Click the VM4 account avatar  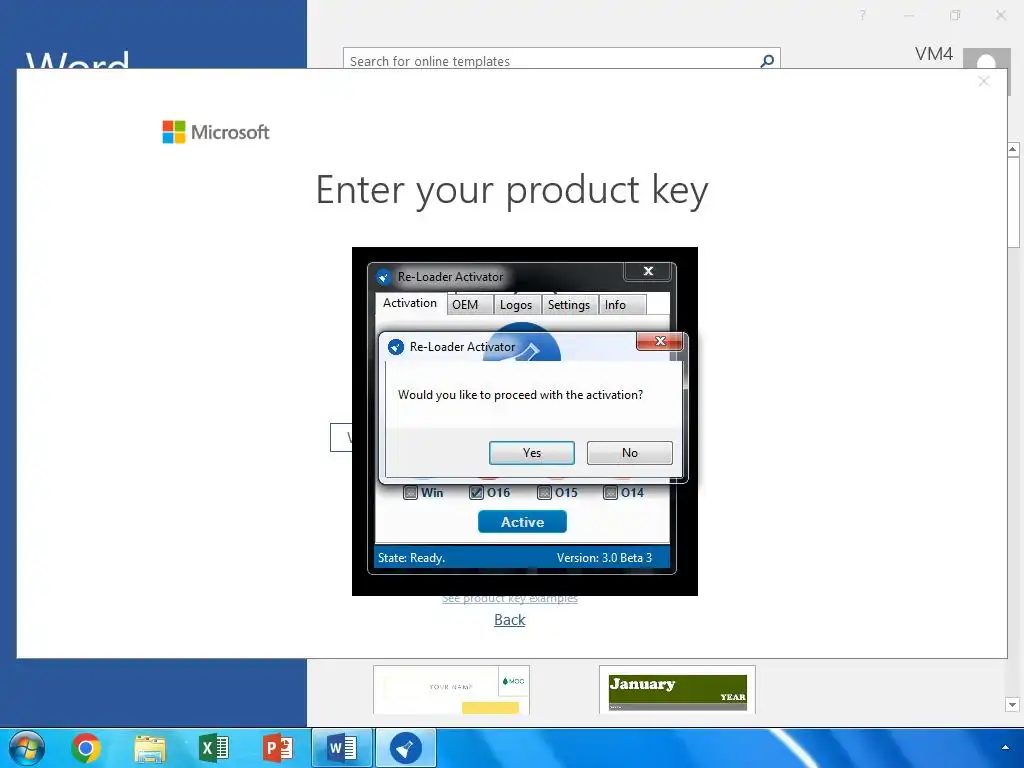(987, 59)
